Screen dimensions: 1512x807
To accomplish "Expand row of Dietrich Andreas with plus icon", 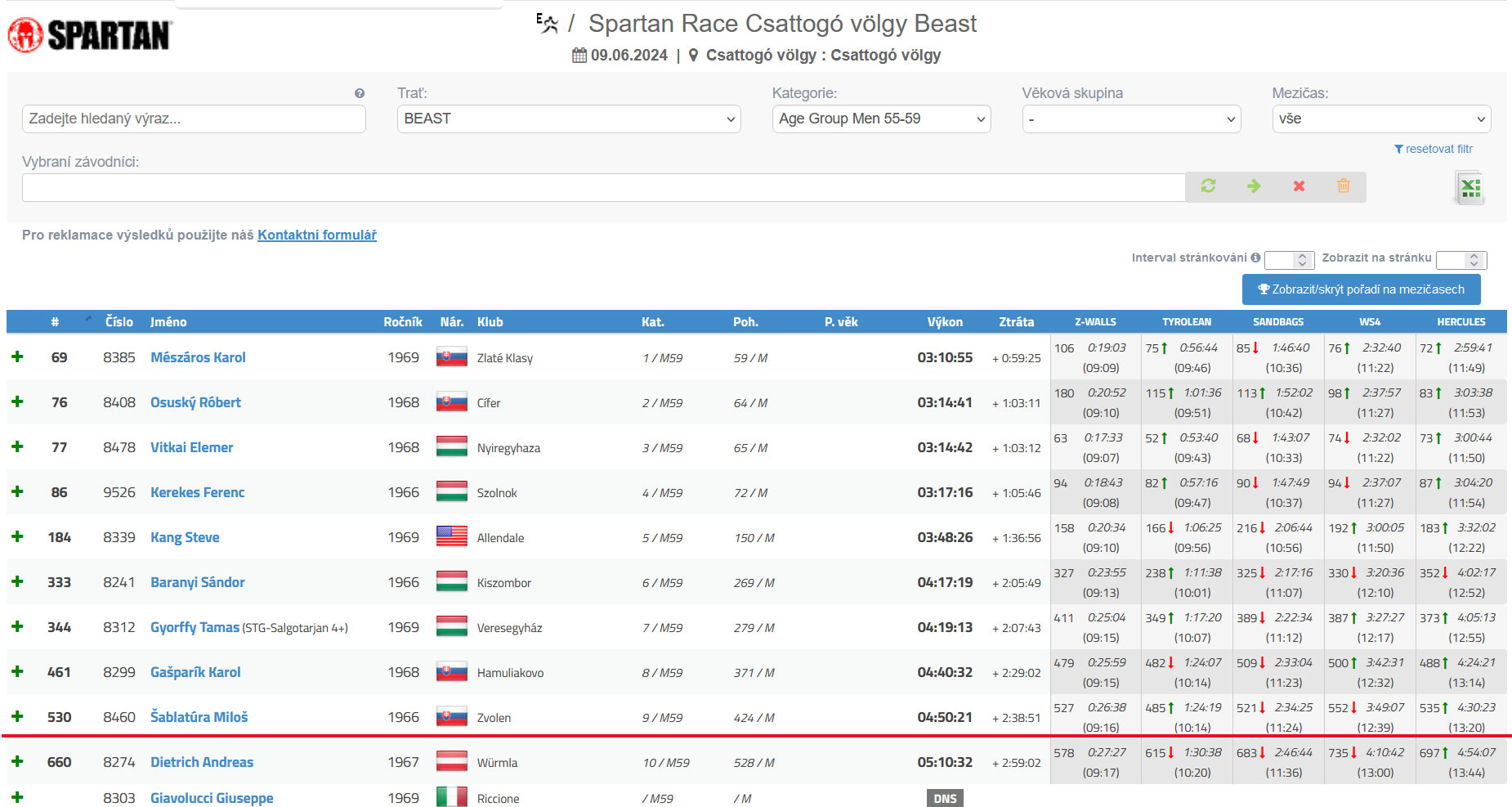I will pyautogui.click(x=17, y=761).
